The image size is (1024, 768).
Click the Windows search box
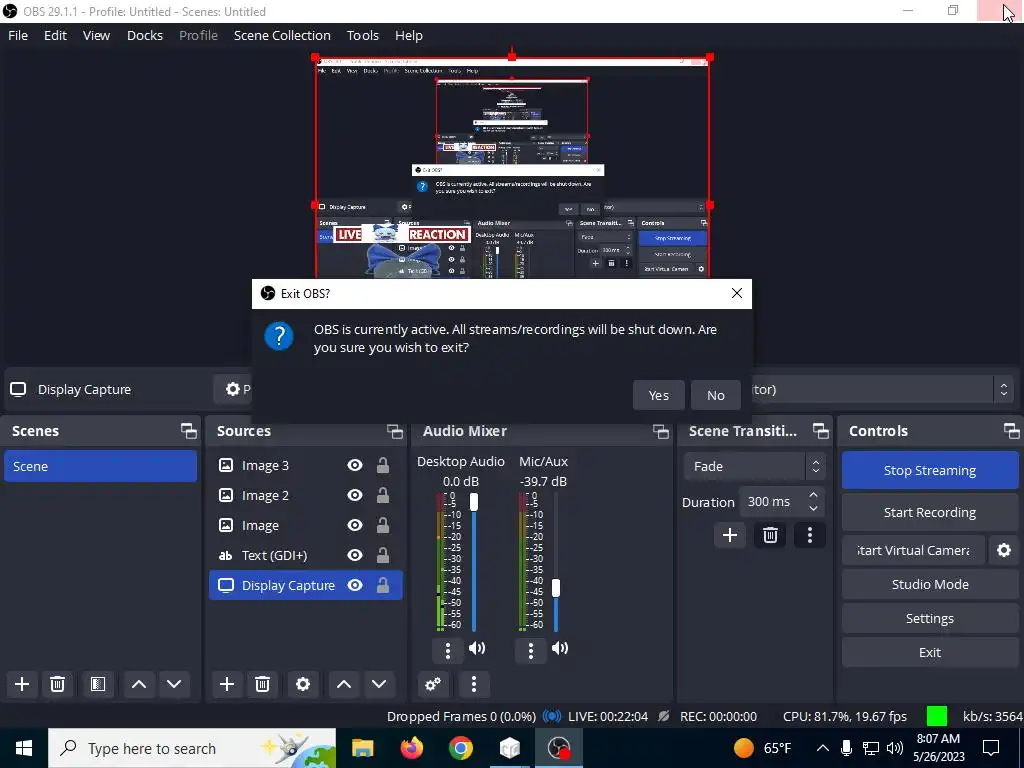192,748
